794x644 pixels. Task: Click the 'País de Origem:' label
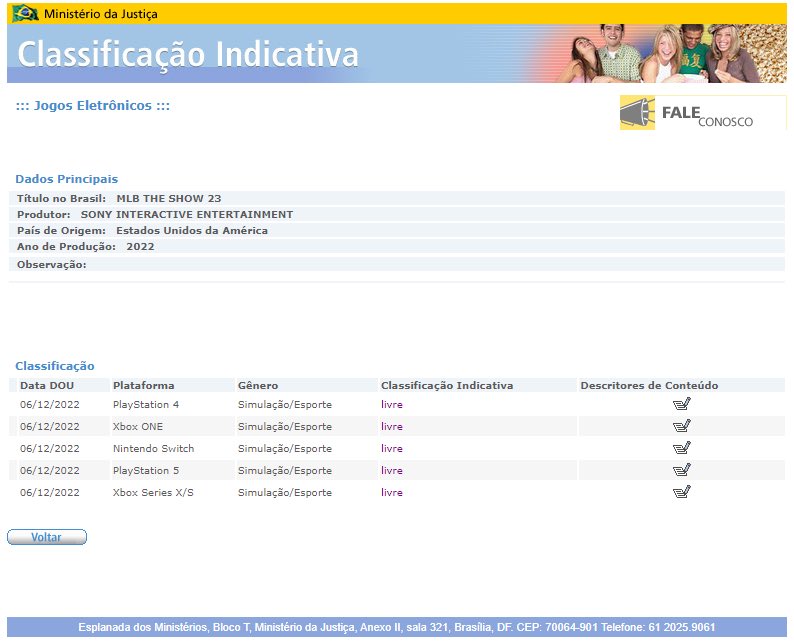click(61, 231)
